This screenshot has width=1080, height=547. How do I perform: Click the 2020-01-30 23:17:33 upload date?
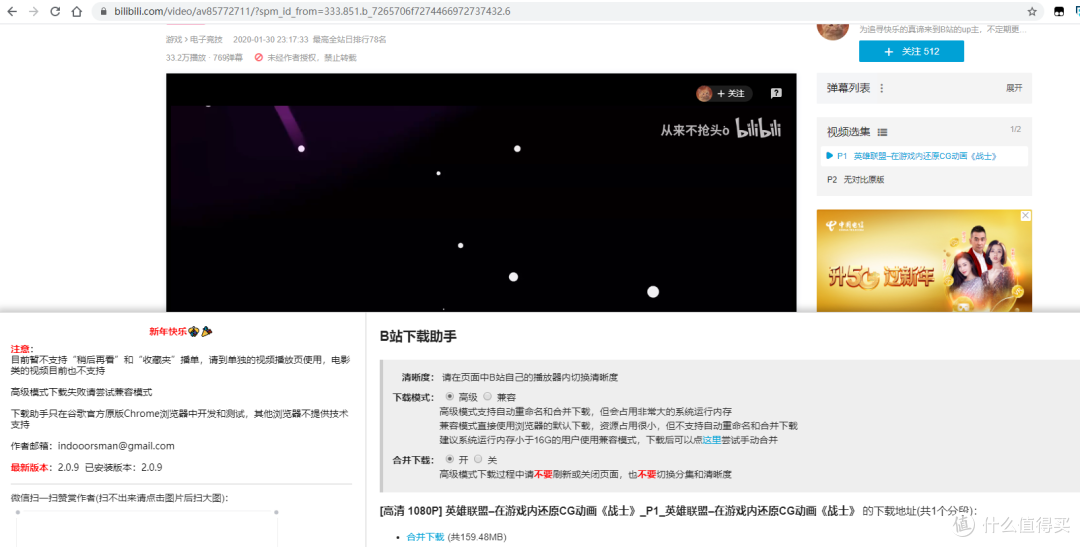click(x=271, y=40)
